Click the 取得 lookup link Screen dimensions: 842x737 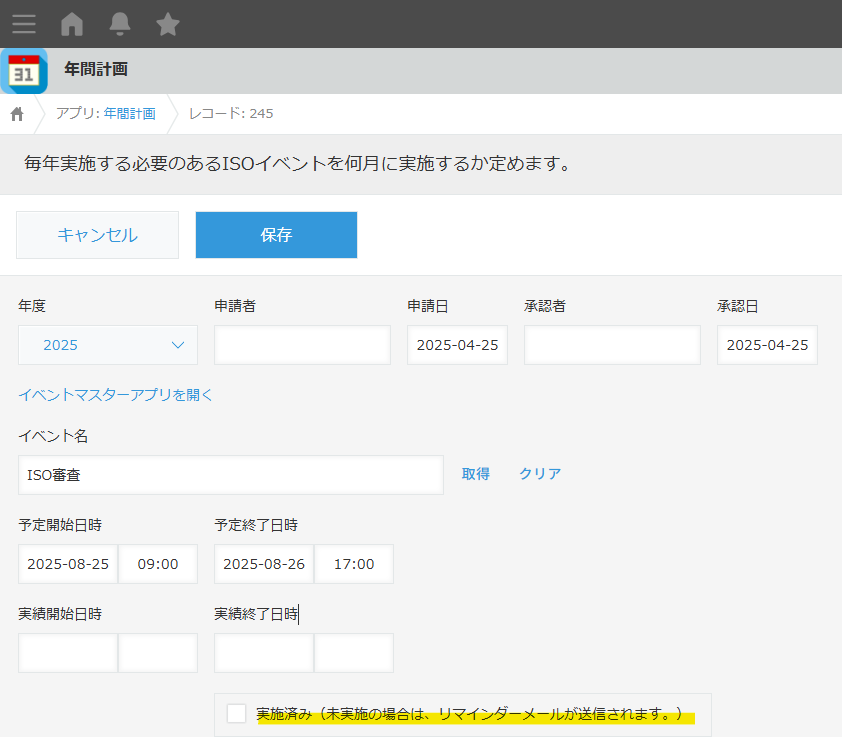pos(475,474)
